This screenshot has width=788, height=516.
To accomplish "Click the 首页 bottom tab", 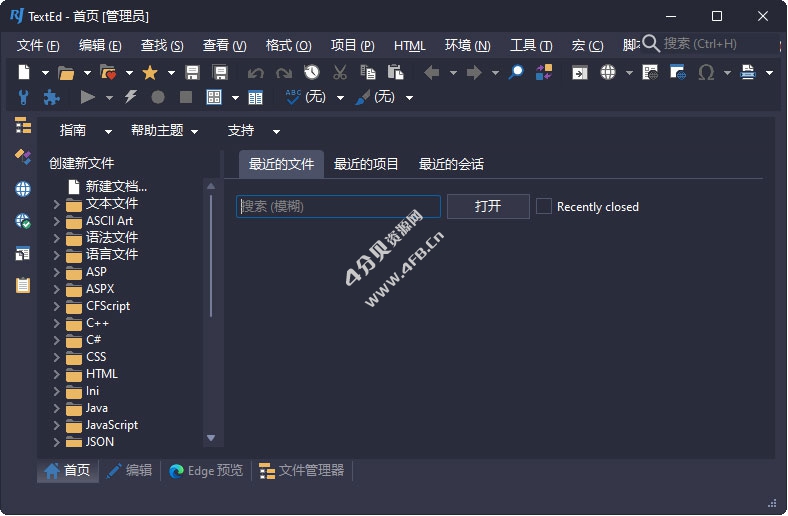I will pos(67,471).
